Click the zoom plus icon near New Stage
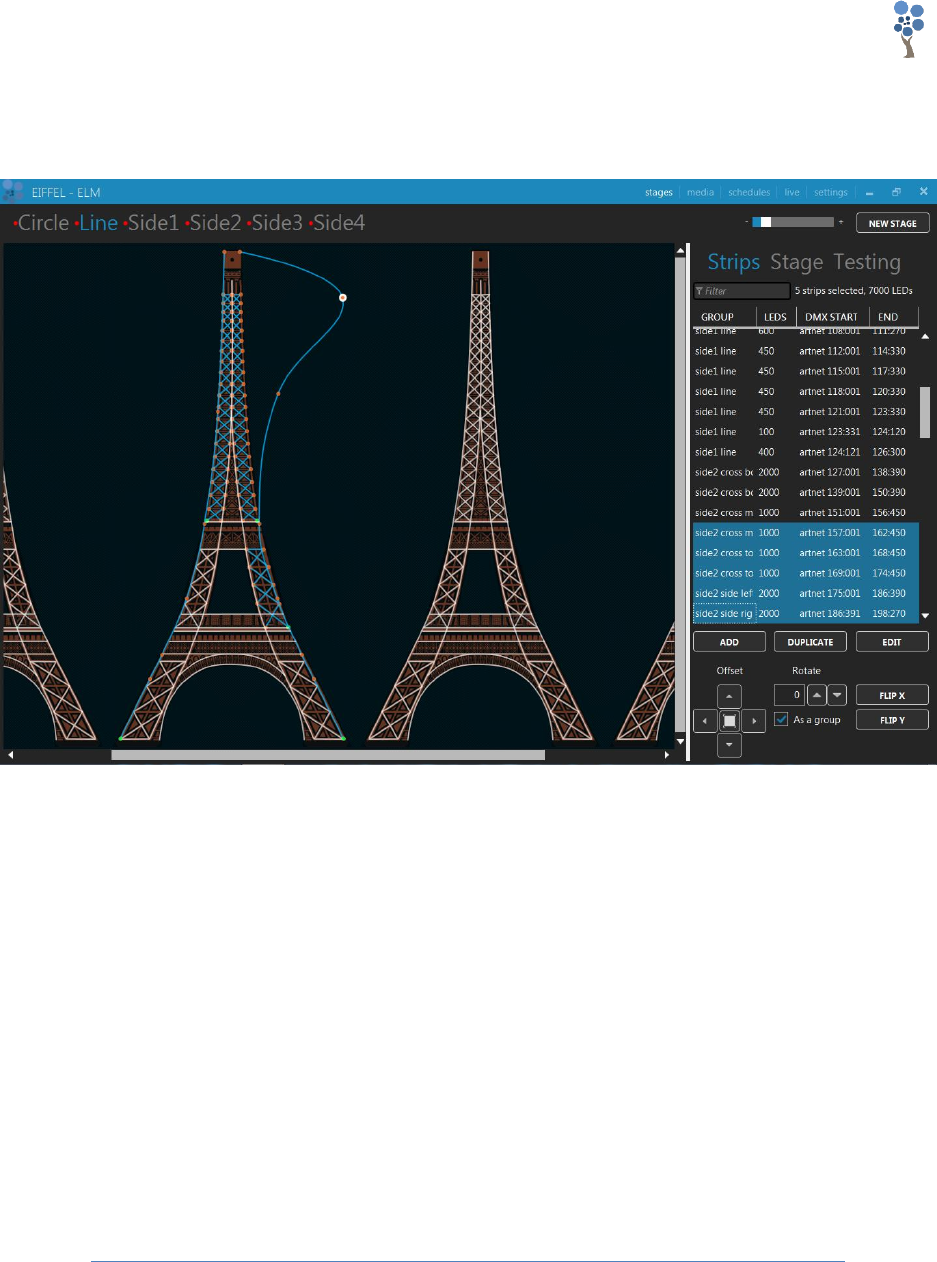This screenshot has height=1262, width=937. pyautogui.click(x=841, y=222)
